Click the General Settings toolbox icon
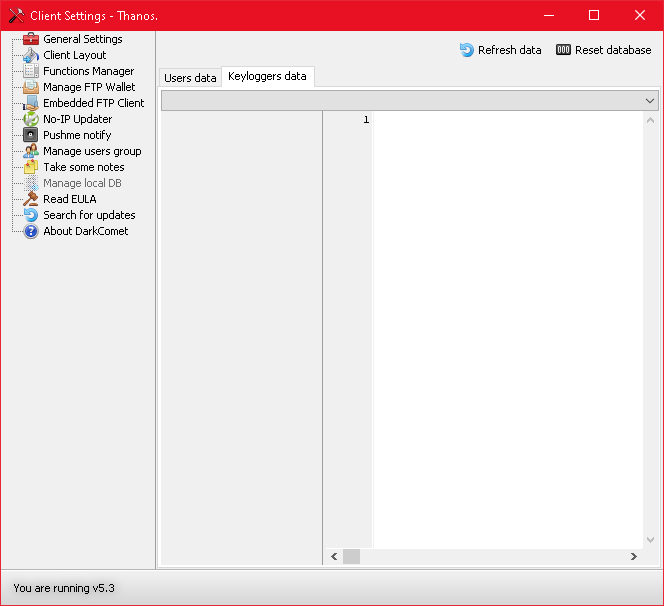 (x=31, y=39)
